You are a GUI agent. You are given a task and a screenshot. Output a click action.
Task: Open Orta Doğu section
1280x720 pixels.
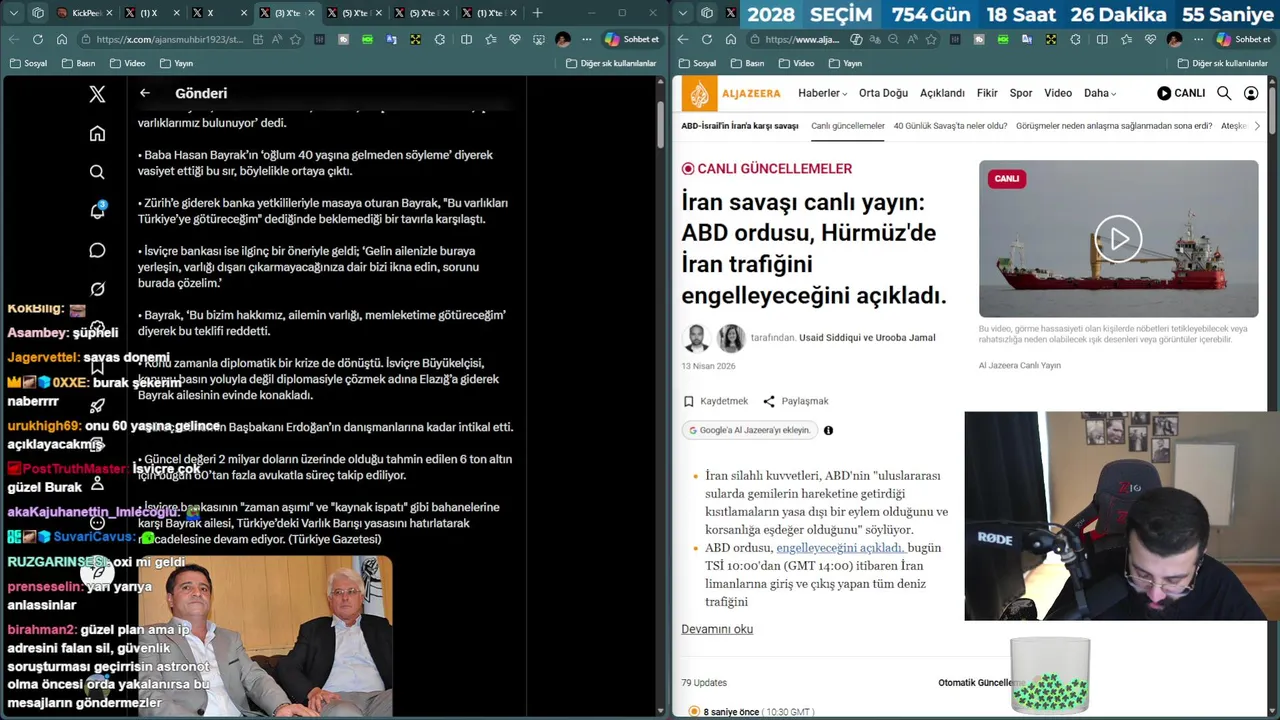click(x=883, y=93)
